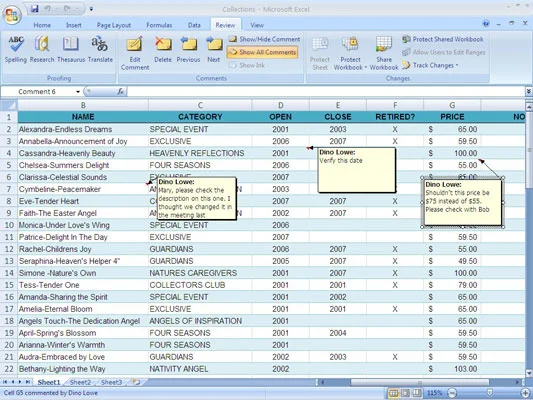Go to the Previous comment

[x=188, y=50]
